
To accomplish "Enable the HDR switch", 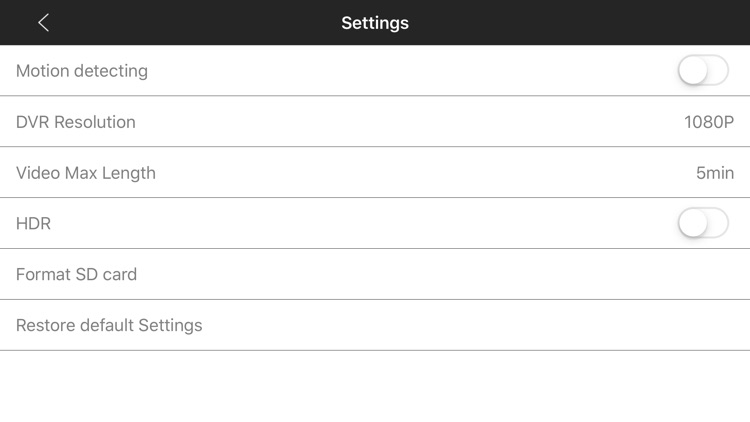I will pyautogui.click(x=703, y=223).
